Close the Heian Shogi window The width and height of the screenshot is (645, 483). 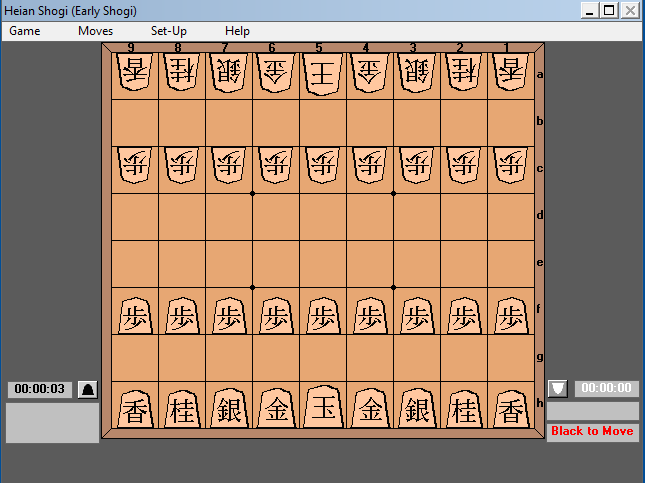(x=630, y=11)
